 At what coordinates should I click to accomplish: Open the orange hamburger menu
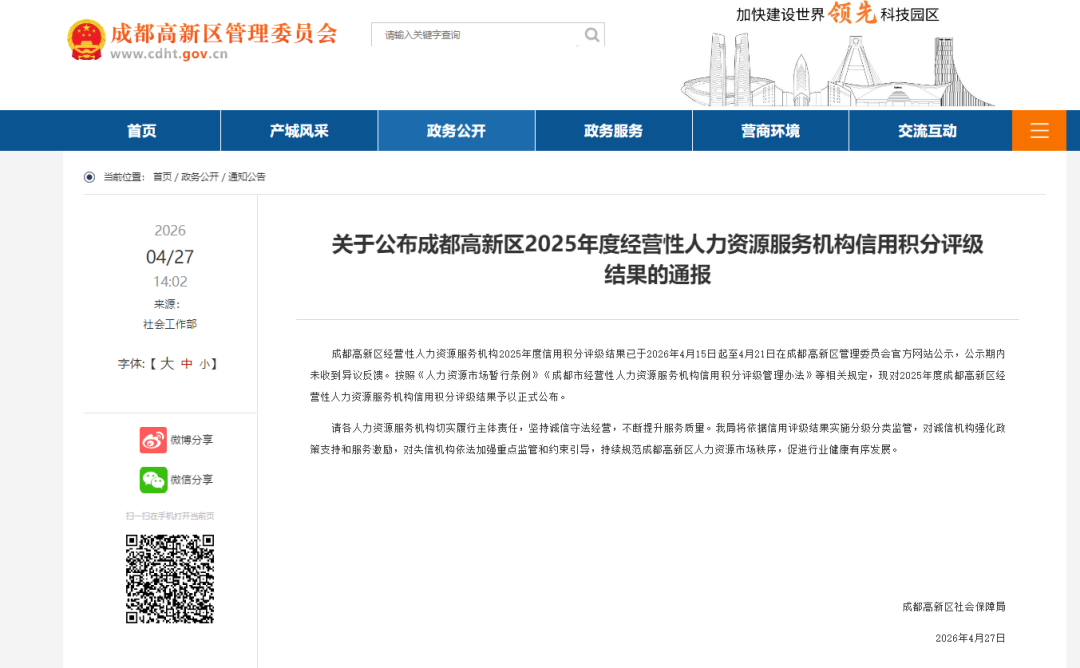(1039, 130)
